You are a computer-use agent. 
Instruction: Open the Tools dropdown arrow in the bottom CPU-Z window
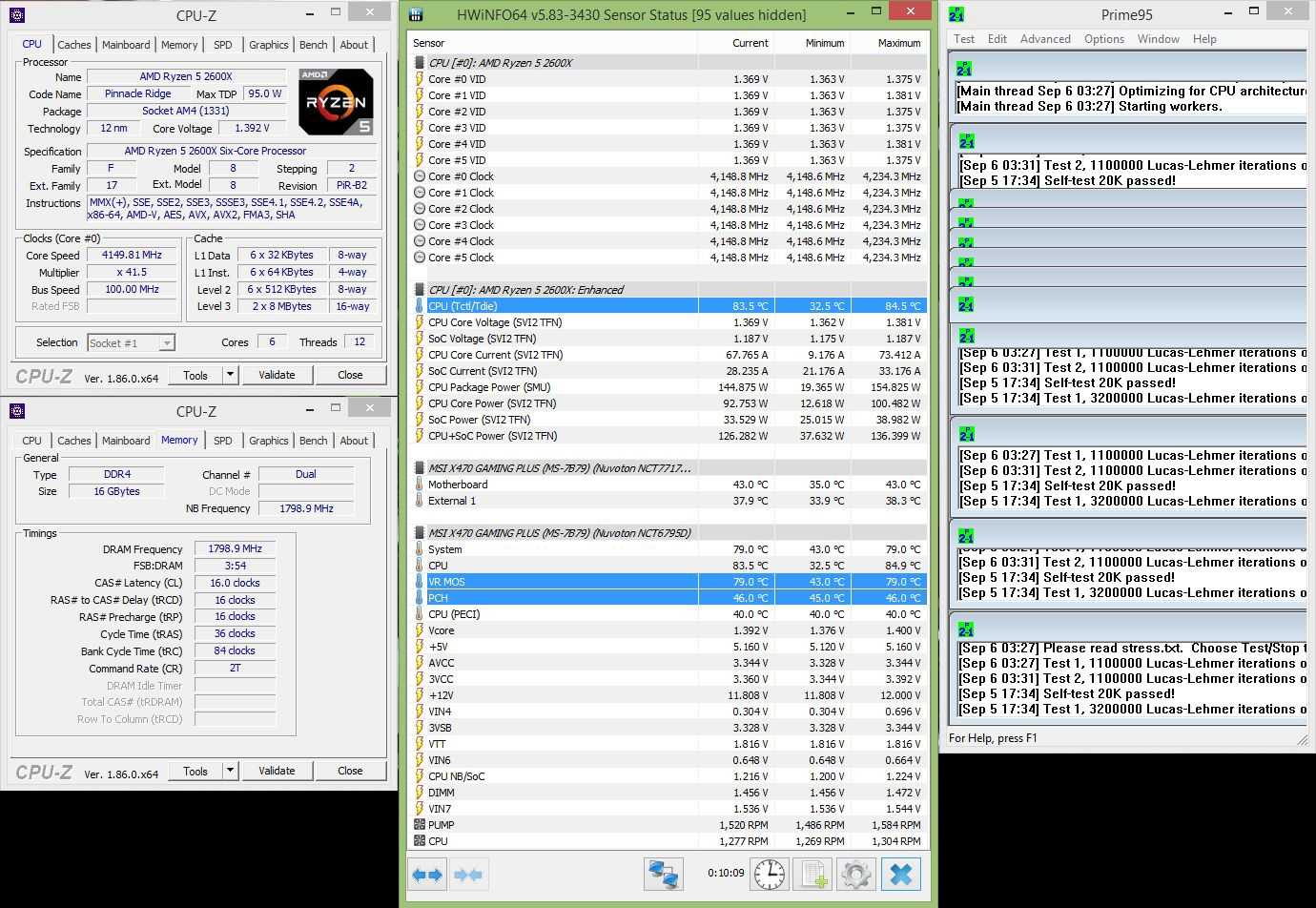point(230,771)
